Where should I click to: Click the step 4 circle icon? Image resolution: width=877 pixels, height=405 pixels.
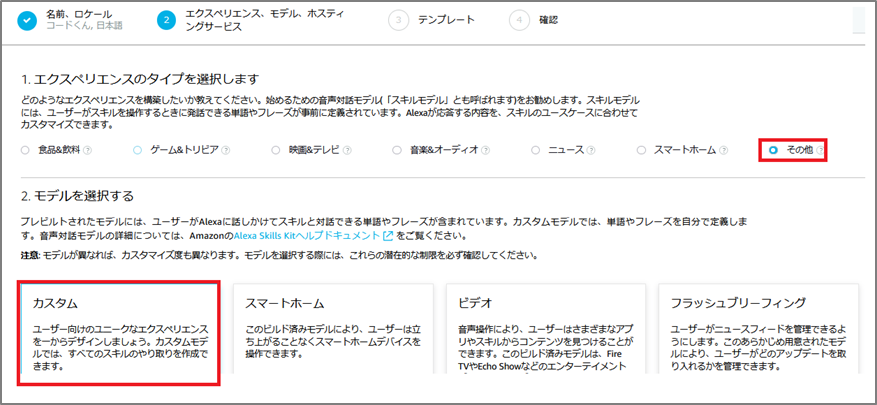(519, 21)
